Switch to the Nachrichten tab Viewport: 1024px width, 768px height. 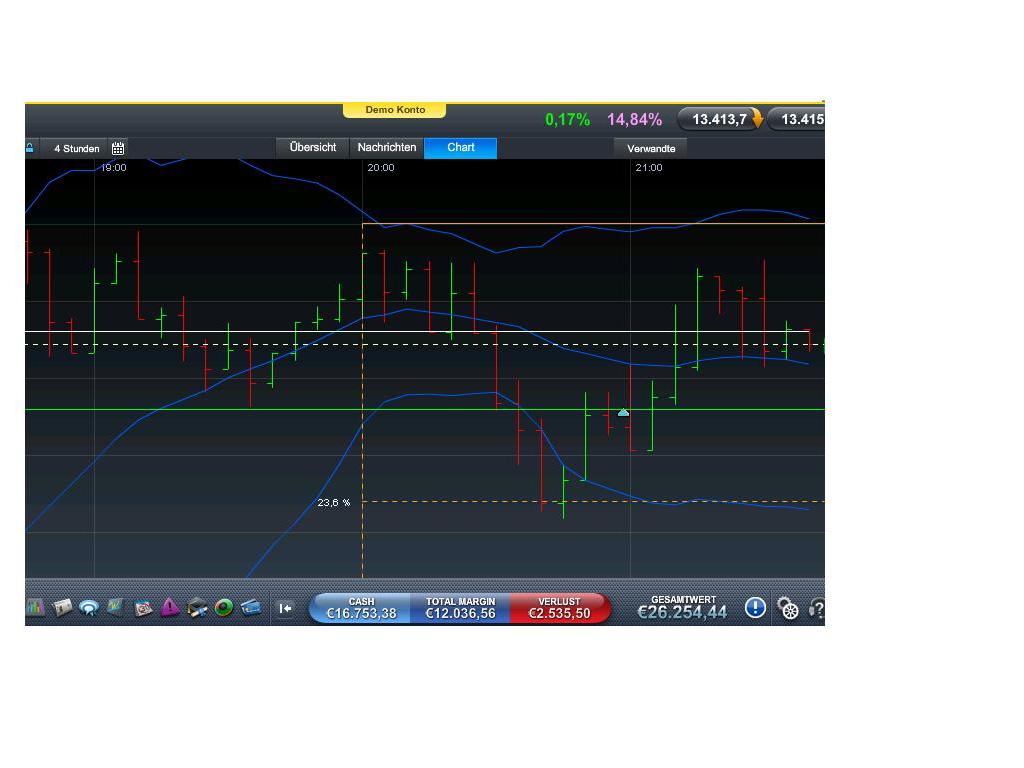386,147
